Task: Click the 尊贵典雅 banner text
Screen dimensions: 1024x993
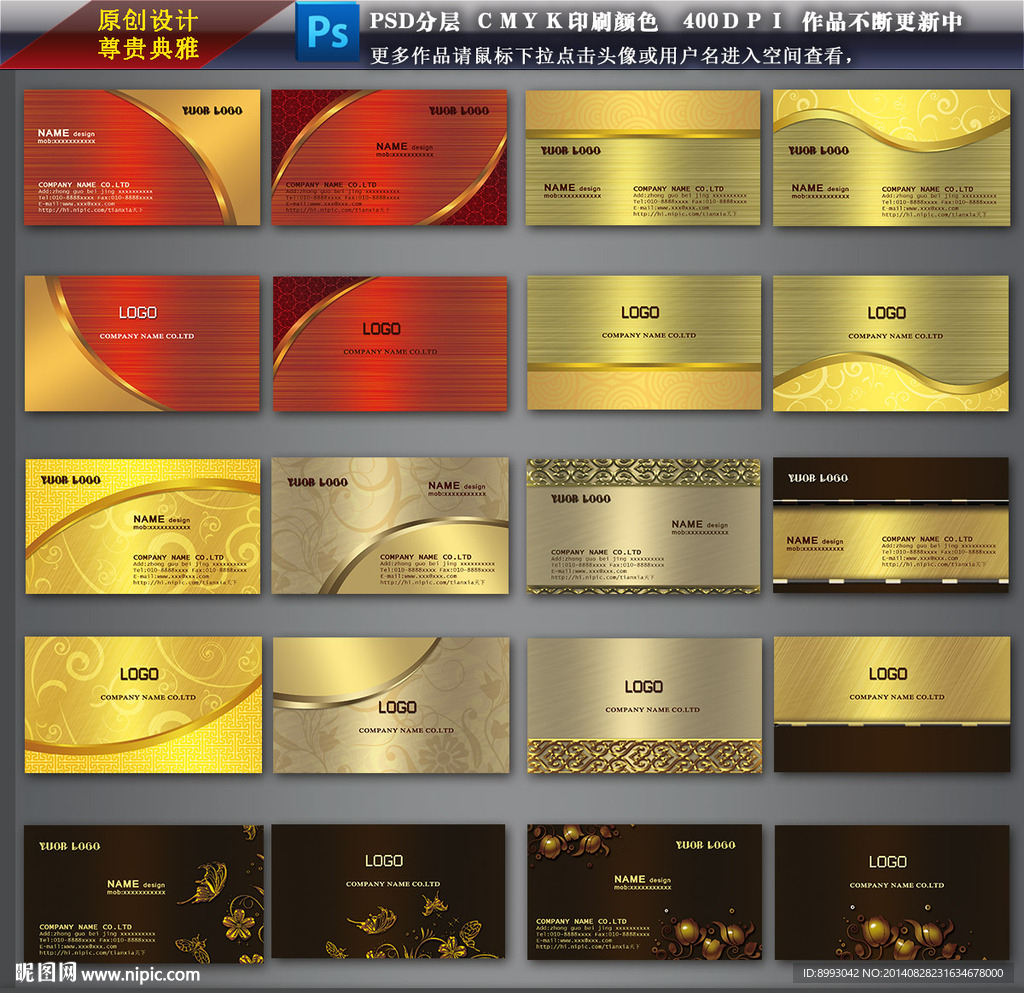Action: pos(148,48)
